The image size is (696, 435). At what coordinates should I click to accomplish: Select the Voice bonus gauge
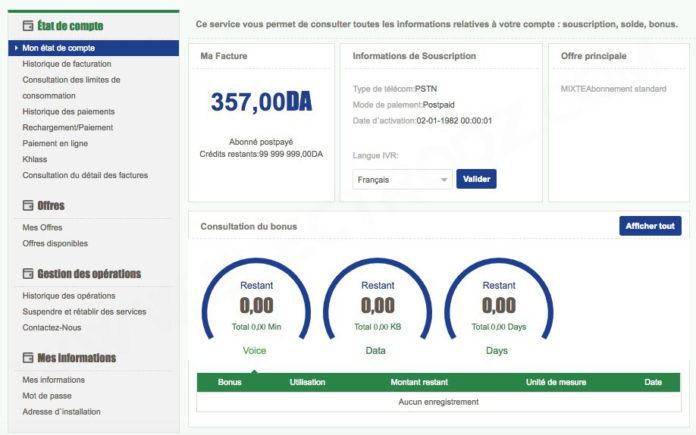click(256, 306)
